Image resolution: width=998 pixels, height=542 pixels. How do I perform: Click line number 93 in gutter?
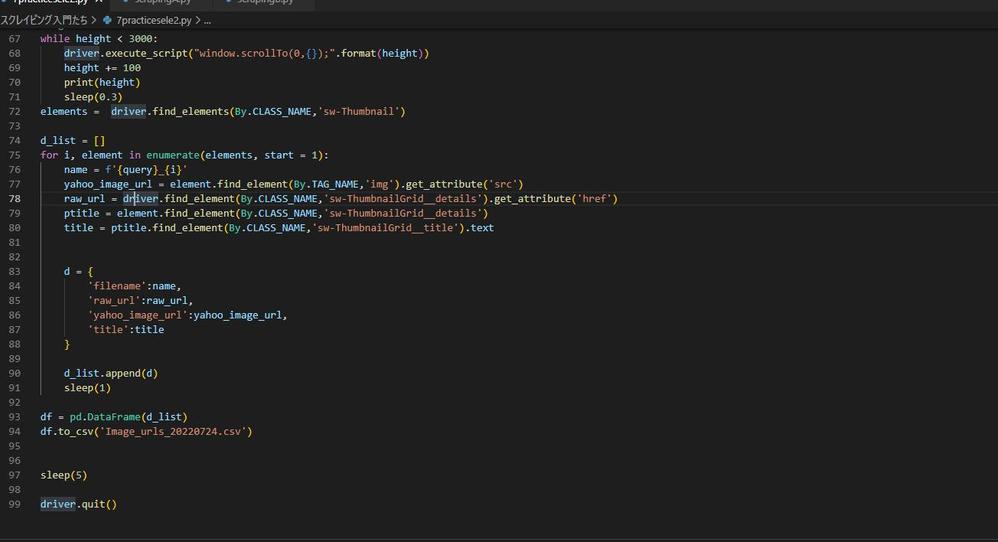(15, 417)
